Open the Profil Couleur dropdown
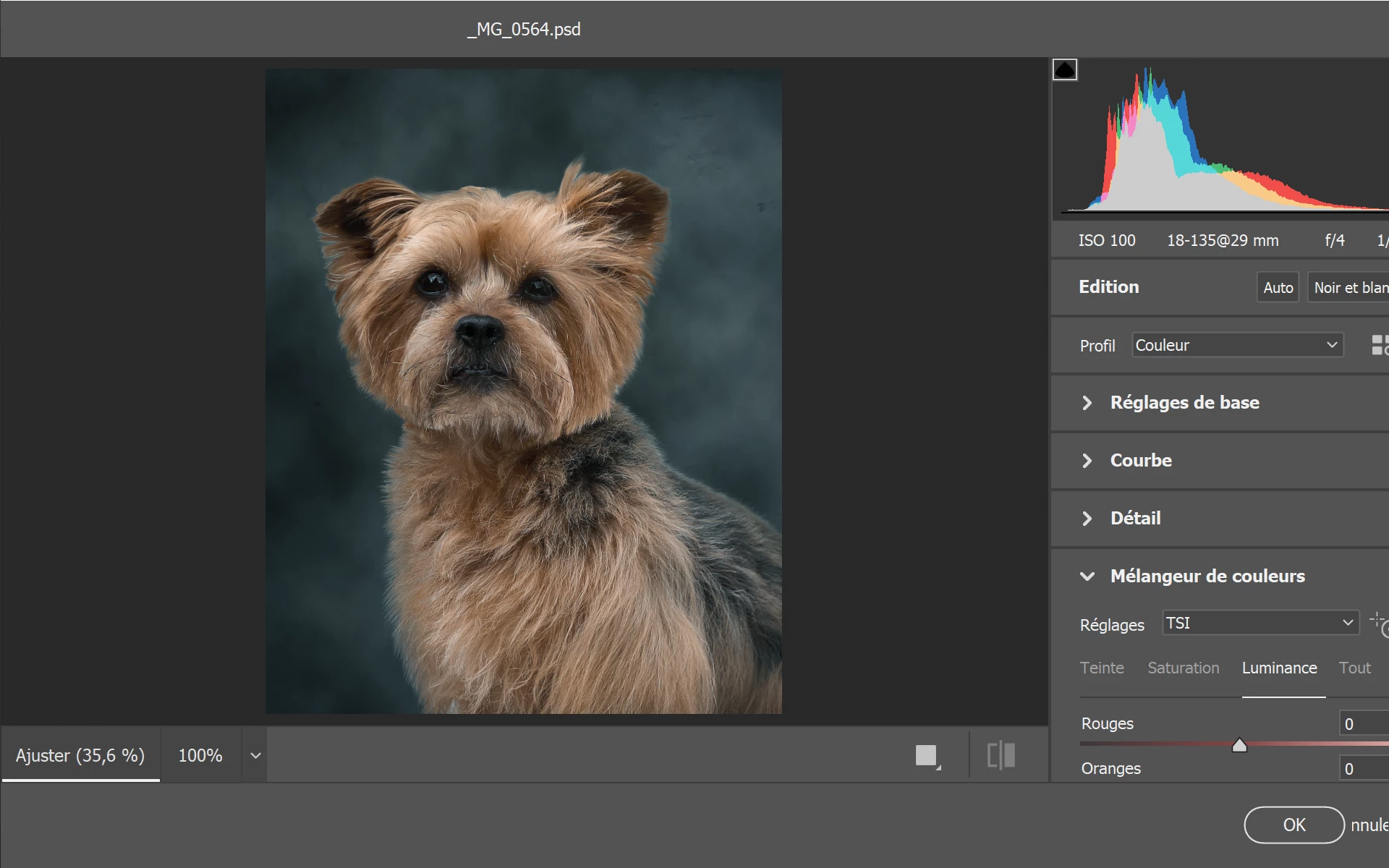Screen dimensions: 1389x868 click(1237, 345)
